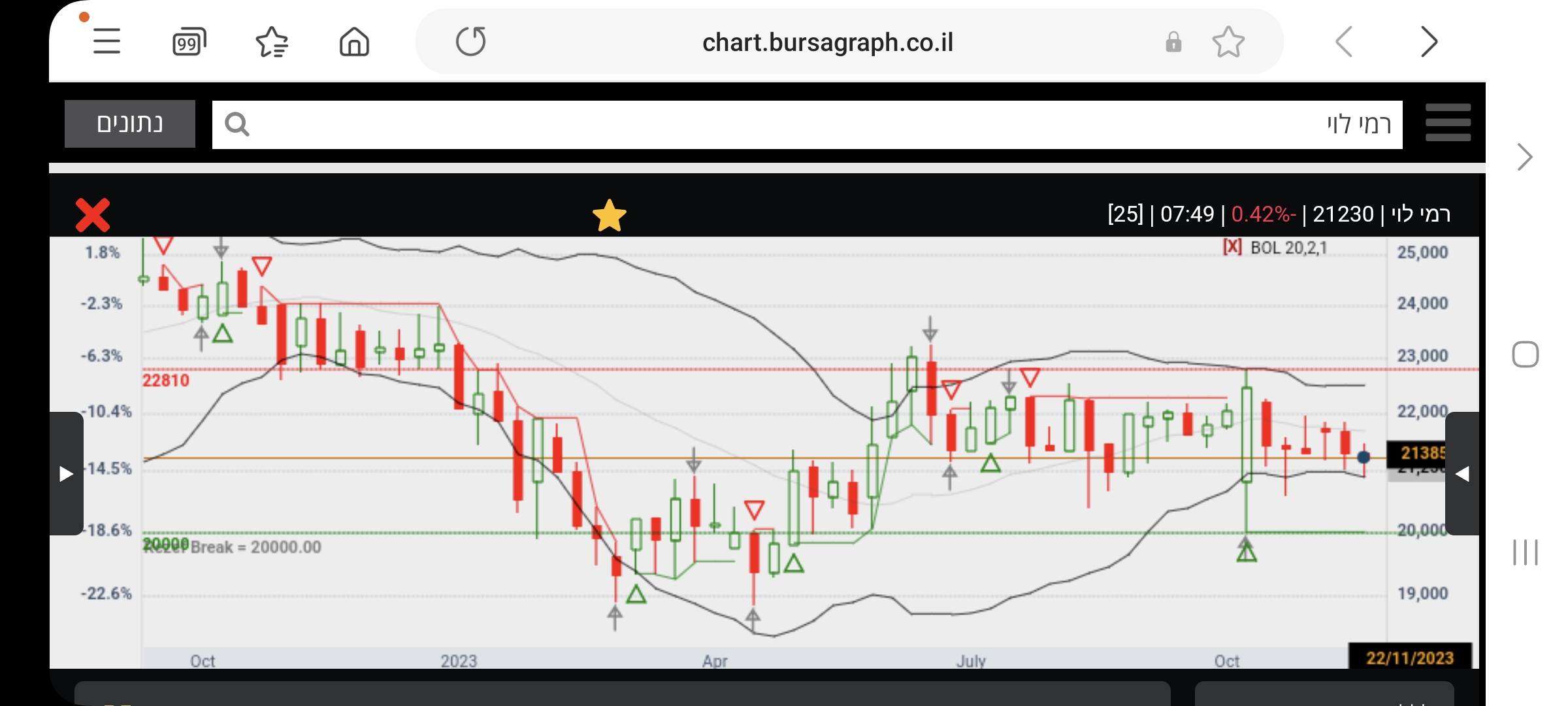
Task: Go to browser home page
Action: coord(354,42)
